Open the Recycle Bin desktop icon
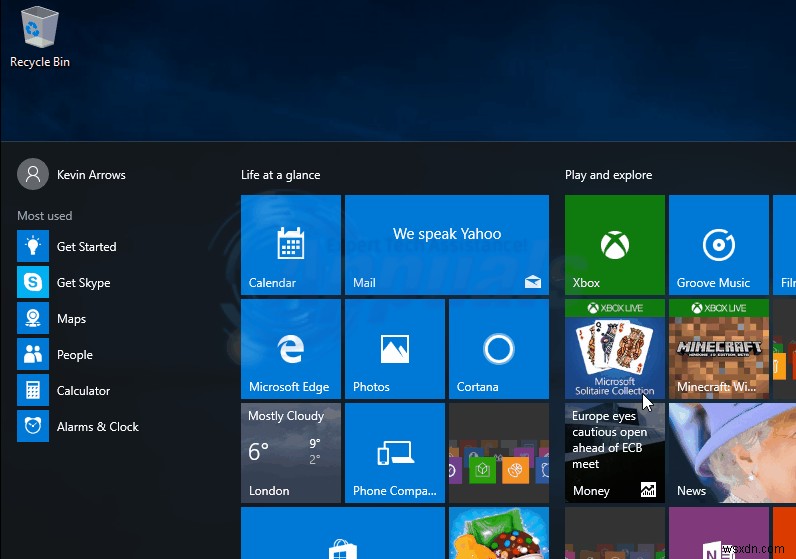 (x=40, y=37)
